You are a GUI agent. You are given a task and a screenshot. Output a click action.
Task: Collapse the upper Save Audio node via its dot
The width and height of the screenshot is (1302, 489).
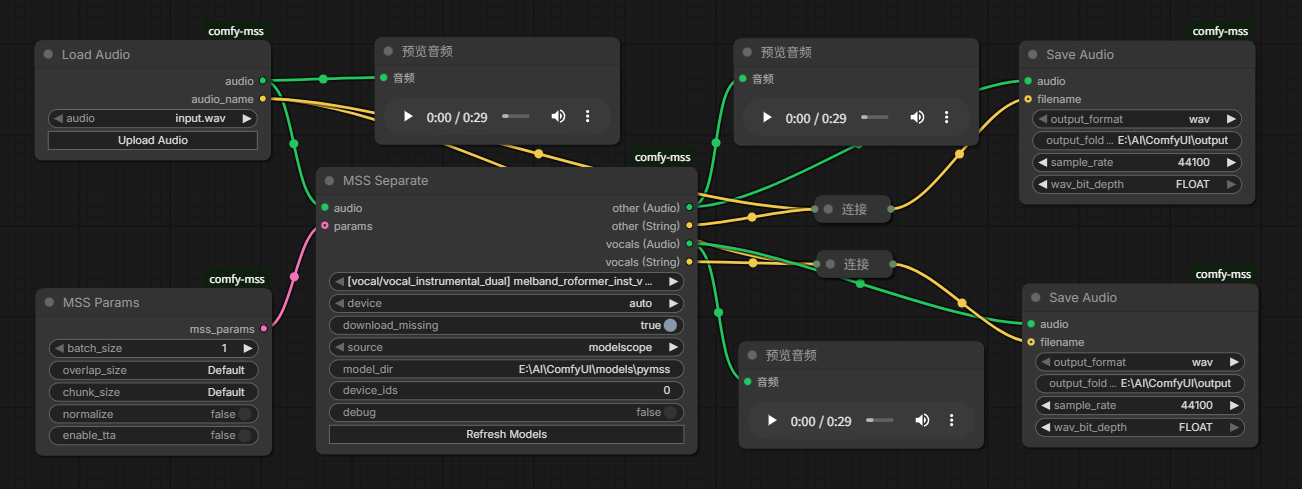[1032, 54]
